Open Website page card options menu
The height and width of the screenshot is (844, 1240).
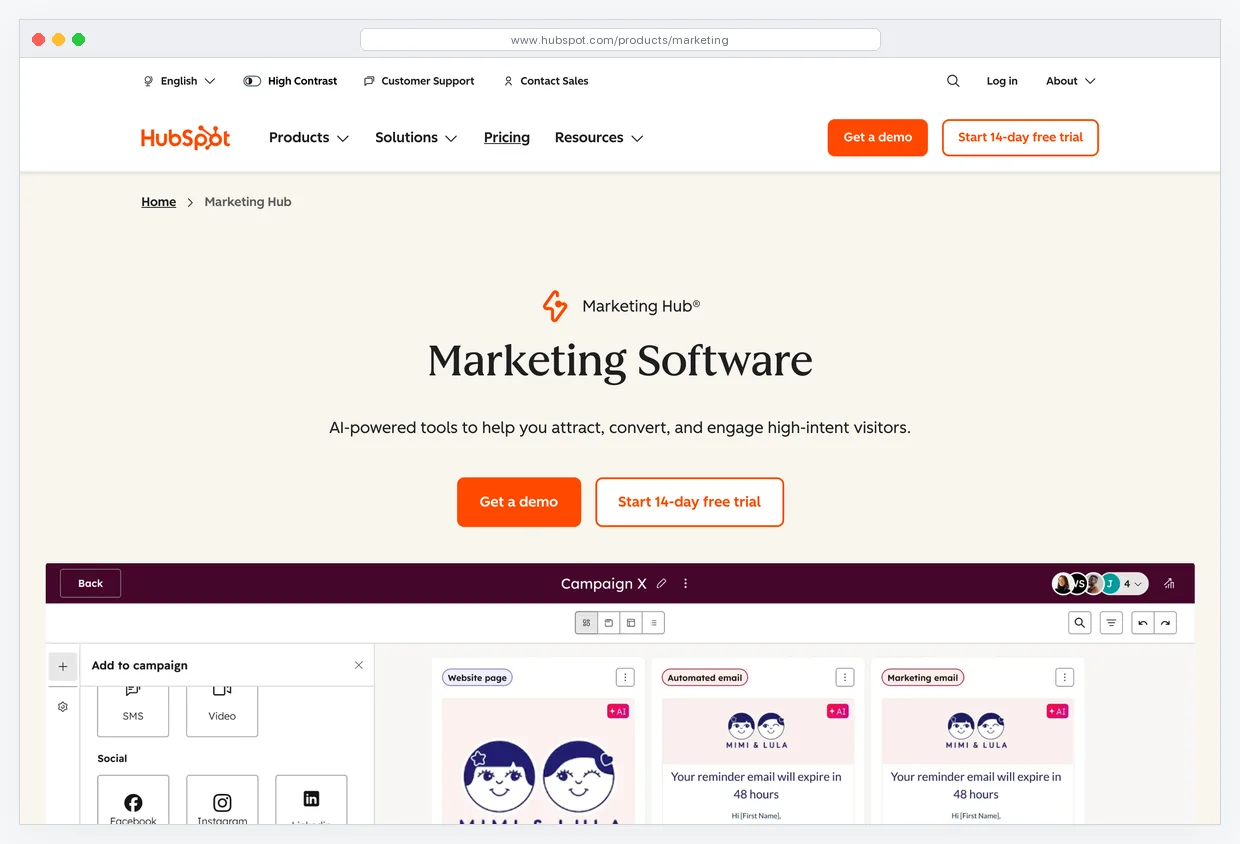625,678
